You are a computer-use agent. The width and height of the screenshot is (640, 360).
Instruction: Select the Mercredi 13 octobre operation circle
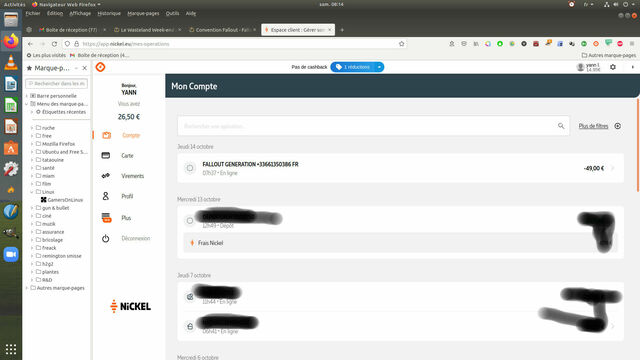(x=190, y=221)
